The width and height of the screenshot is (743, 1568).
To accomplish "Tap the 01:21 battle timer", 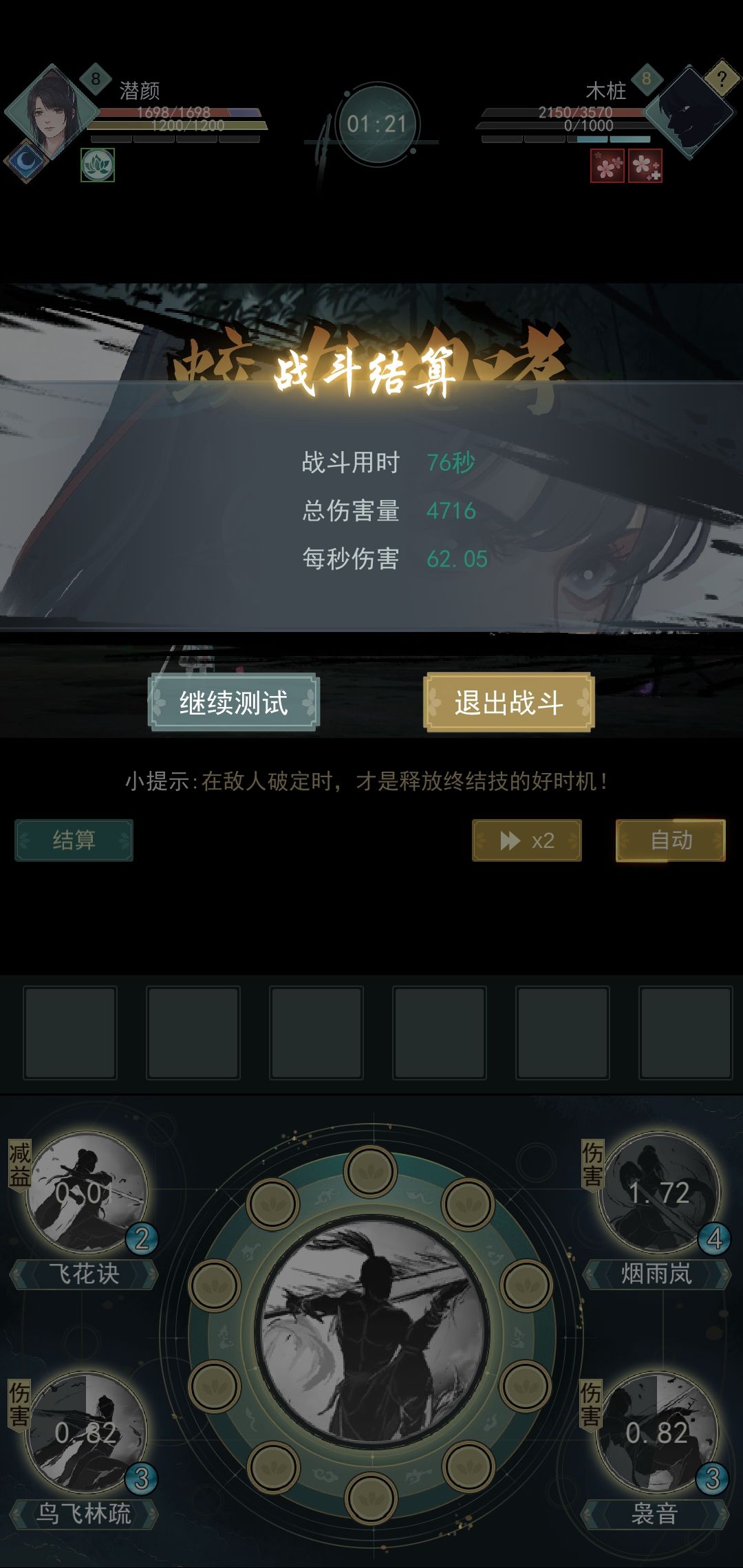I will [377, 124].
